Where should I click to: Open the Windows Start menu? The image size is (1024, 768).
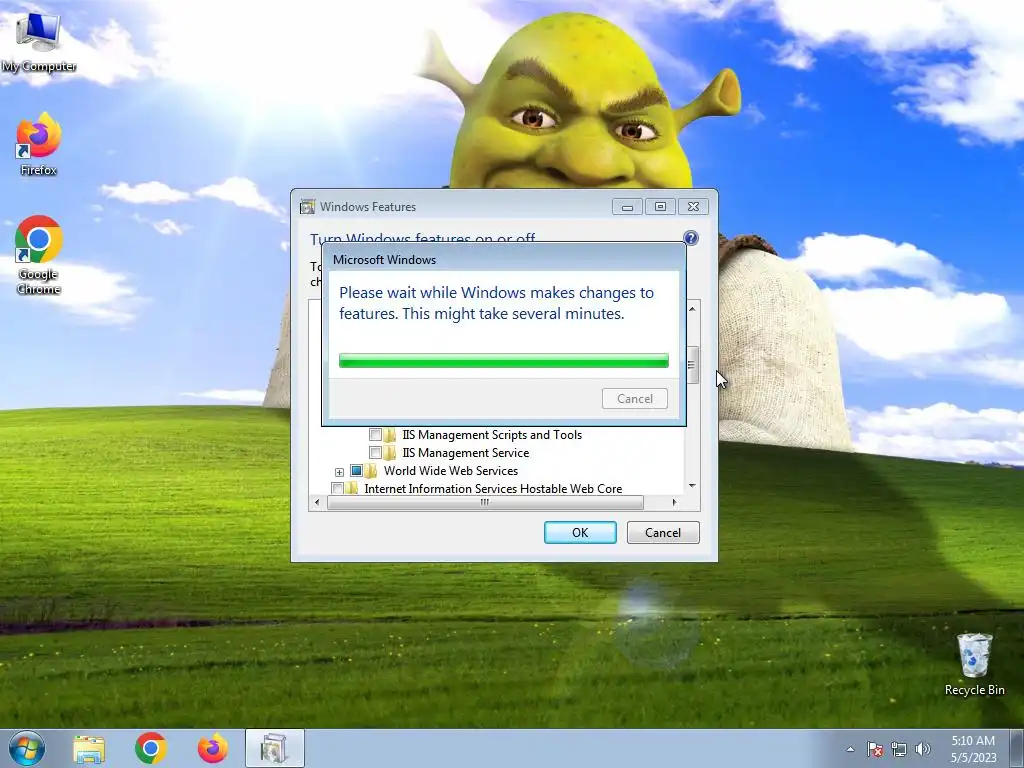[x=27, y=748]
